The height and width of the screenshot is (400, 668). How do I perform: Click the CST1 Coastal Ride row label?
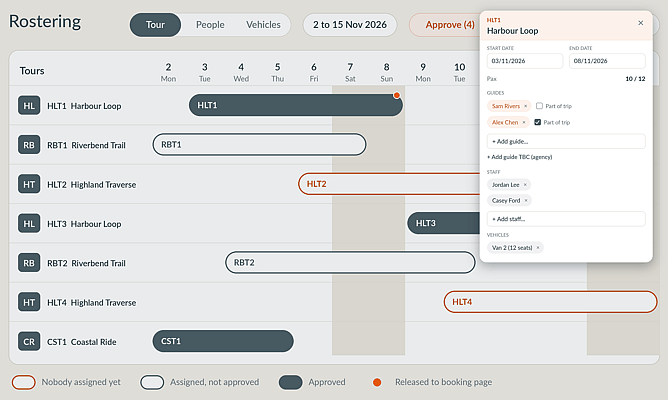(81, 342)
